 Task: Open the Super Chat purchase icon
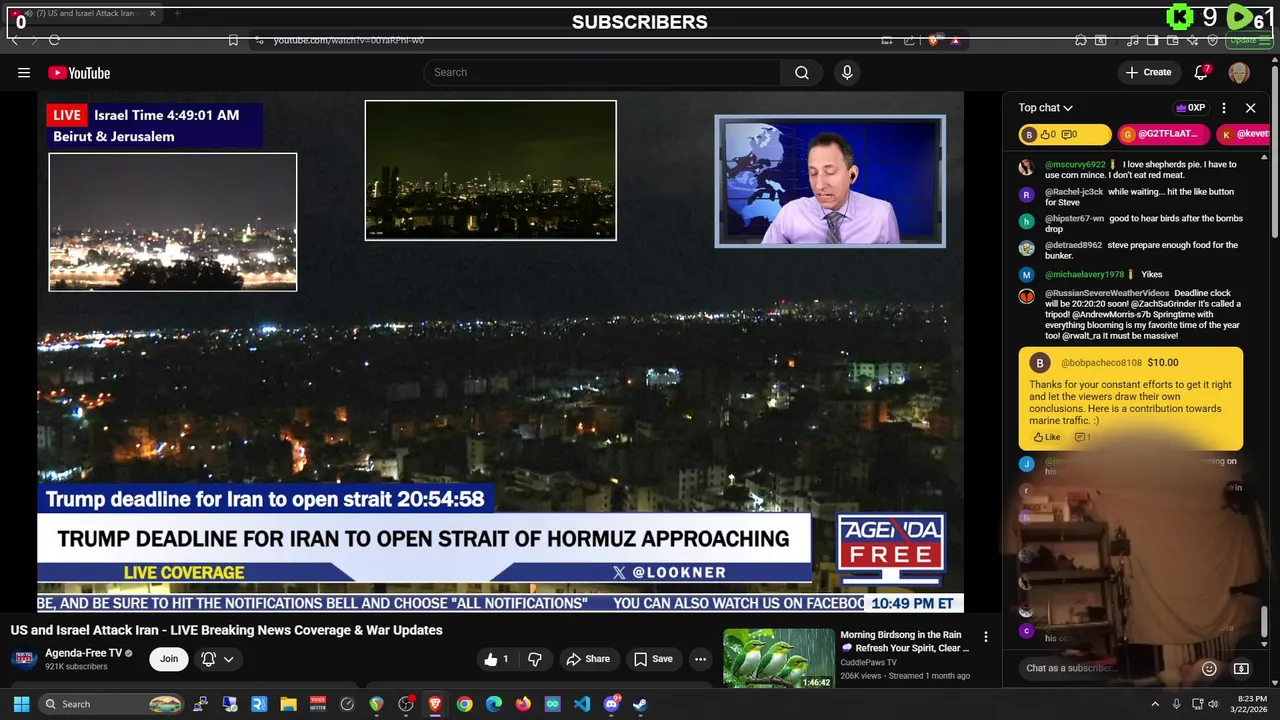coord(1241,668)
